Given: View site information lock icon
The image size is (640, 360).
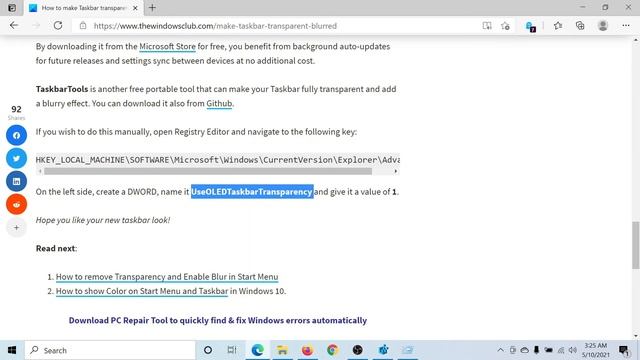Looking at the screenshot, I should [83, 26].
